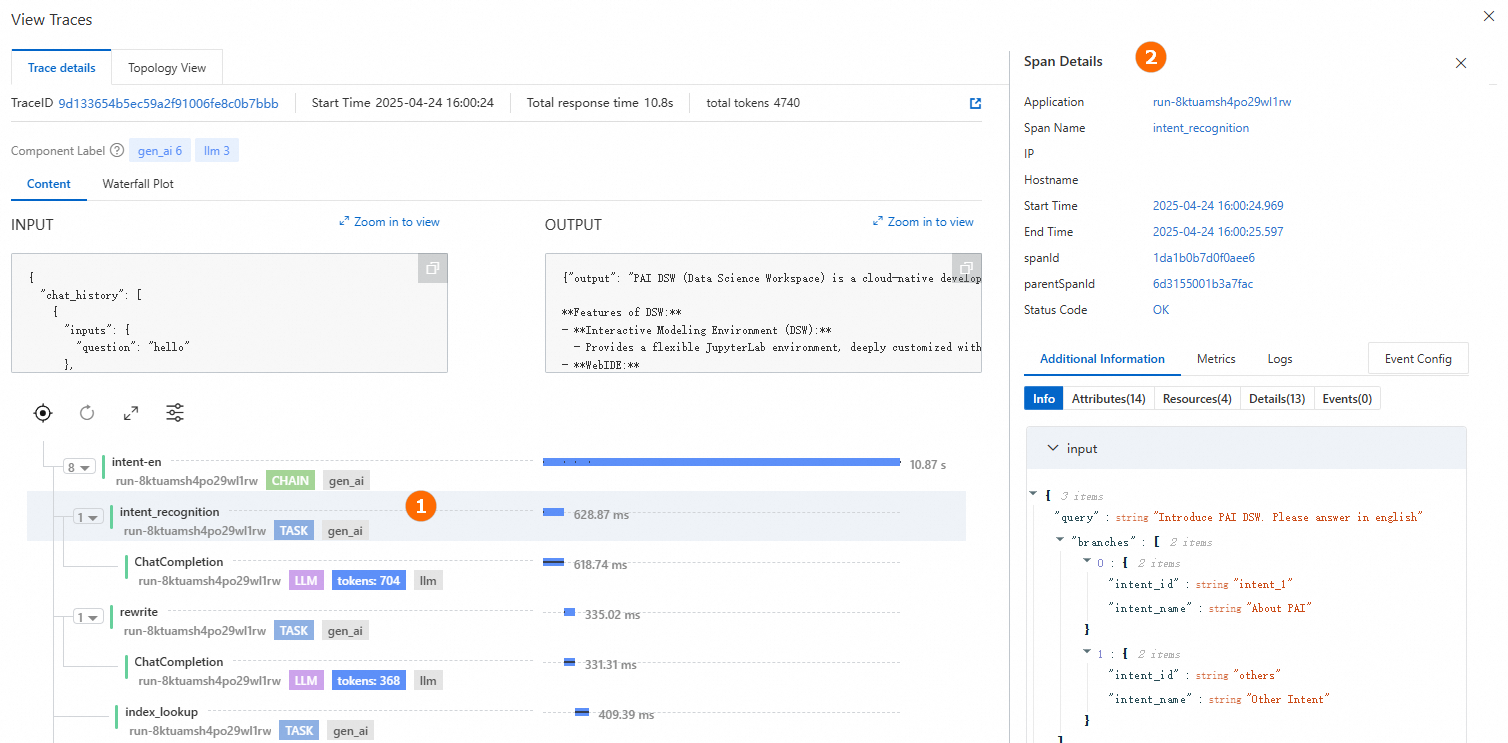The height and width of the screenshot is (743, 1508).
Task: Click the Start Time value 2025-04-24 16:00:24.969
Action: 1218,206
